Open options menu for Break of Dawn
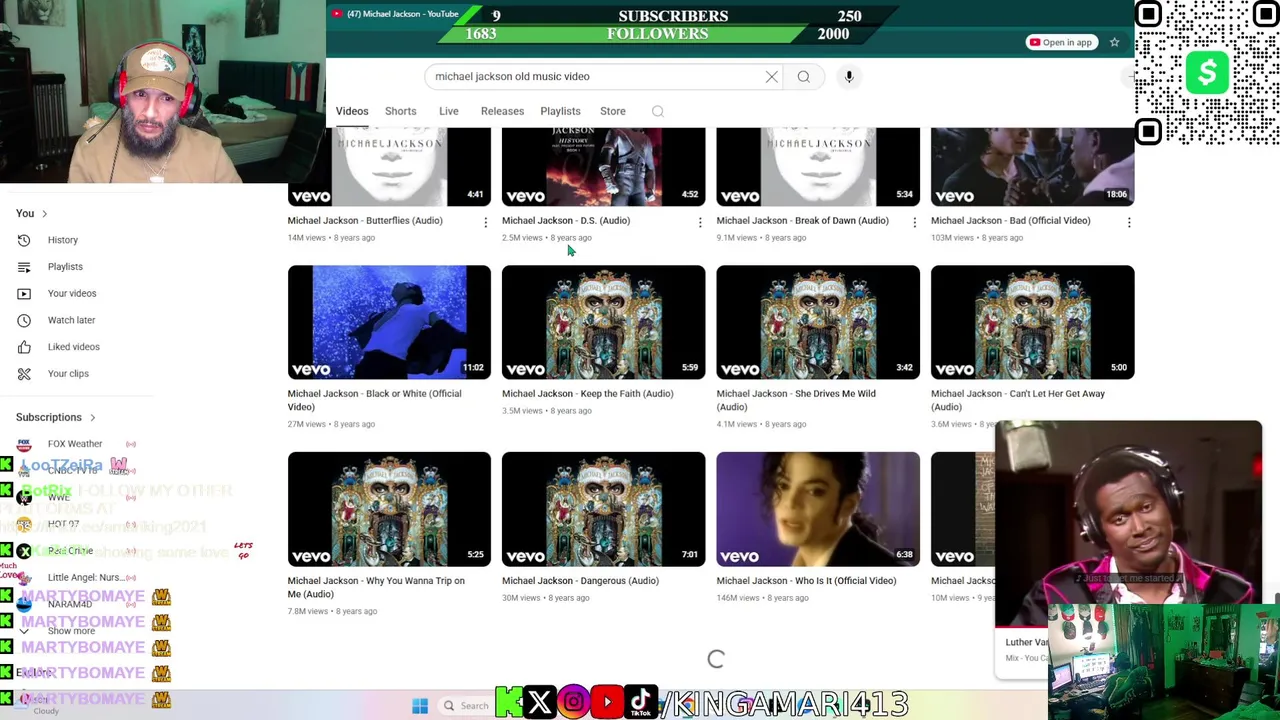The width and height of the screenshot is (1280, 720). 914,222
